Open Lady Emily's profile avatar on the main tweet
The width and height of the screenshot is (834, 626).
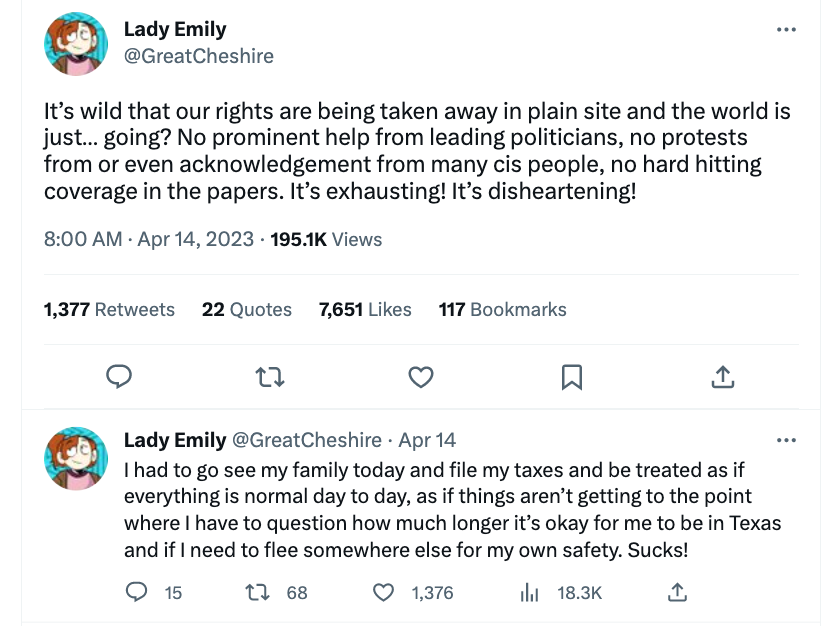click(76, 44)
